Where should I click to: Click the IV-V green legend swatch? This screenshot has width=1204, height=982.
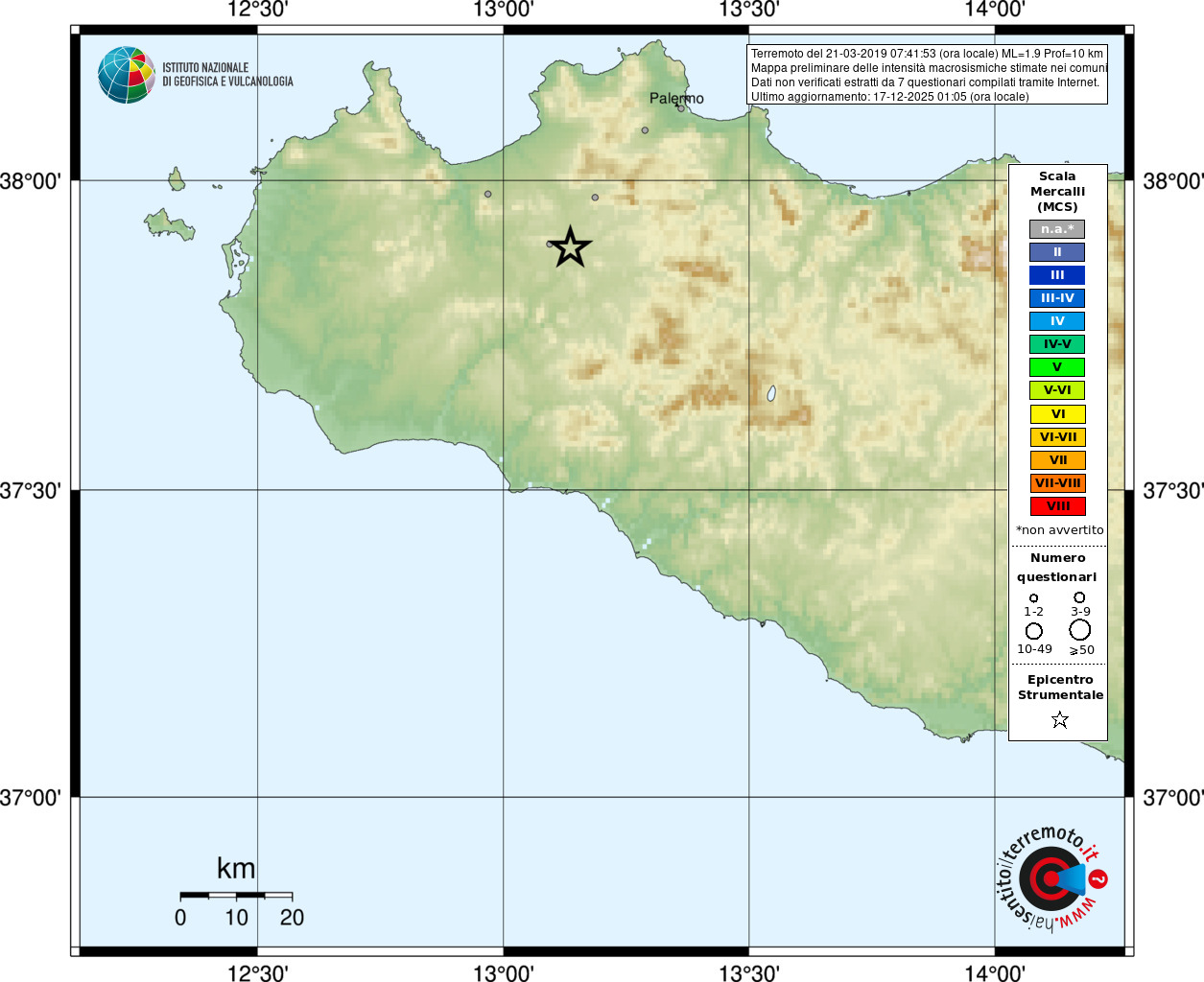pyautogui.click(x=1057, y=344)
